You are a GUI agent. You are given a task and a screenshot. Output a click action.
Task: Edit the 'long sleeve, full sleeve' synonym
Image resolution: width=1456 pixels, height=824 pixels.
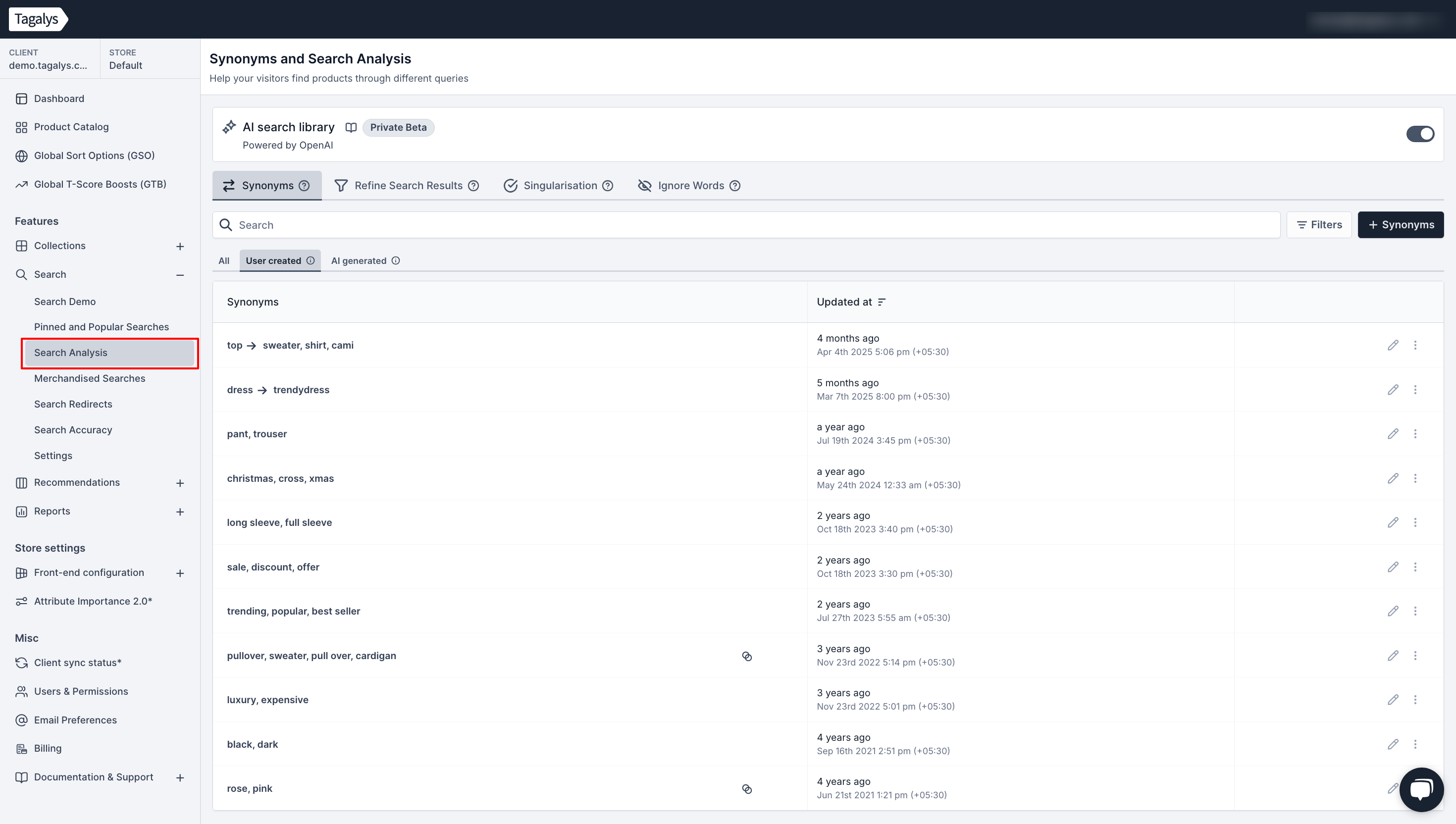point(1393,522)
